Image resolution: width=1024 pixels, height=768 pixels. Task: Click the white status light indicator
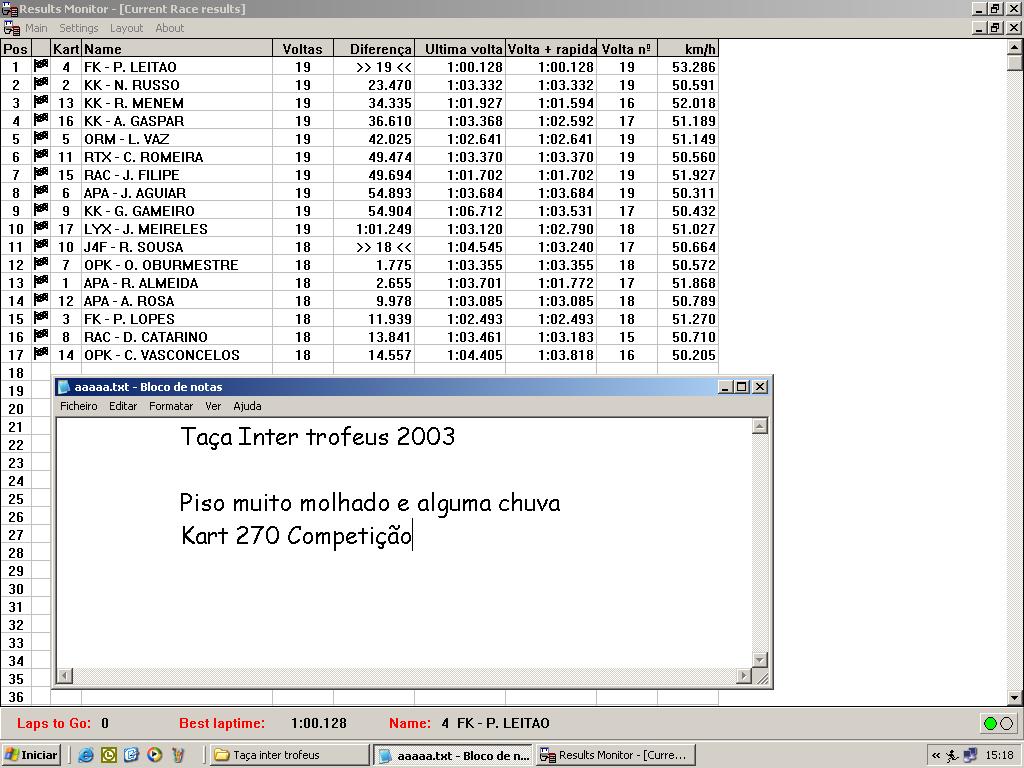pos(1006,723)
